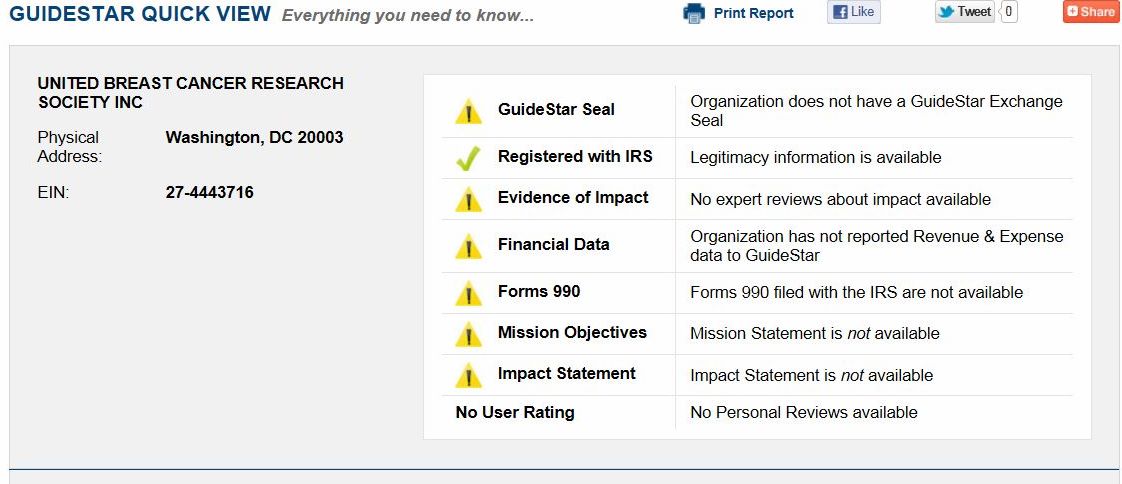Click the EIN number 27-4443716
The width and height of the screenshot is (1122, 484).
pyautogui.click(x=209, y=192)
